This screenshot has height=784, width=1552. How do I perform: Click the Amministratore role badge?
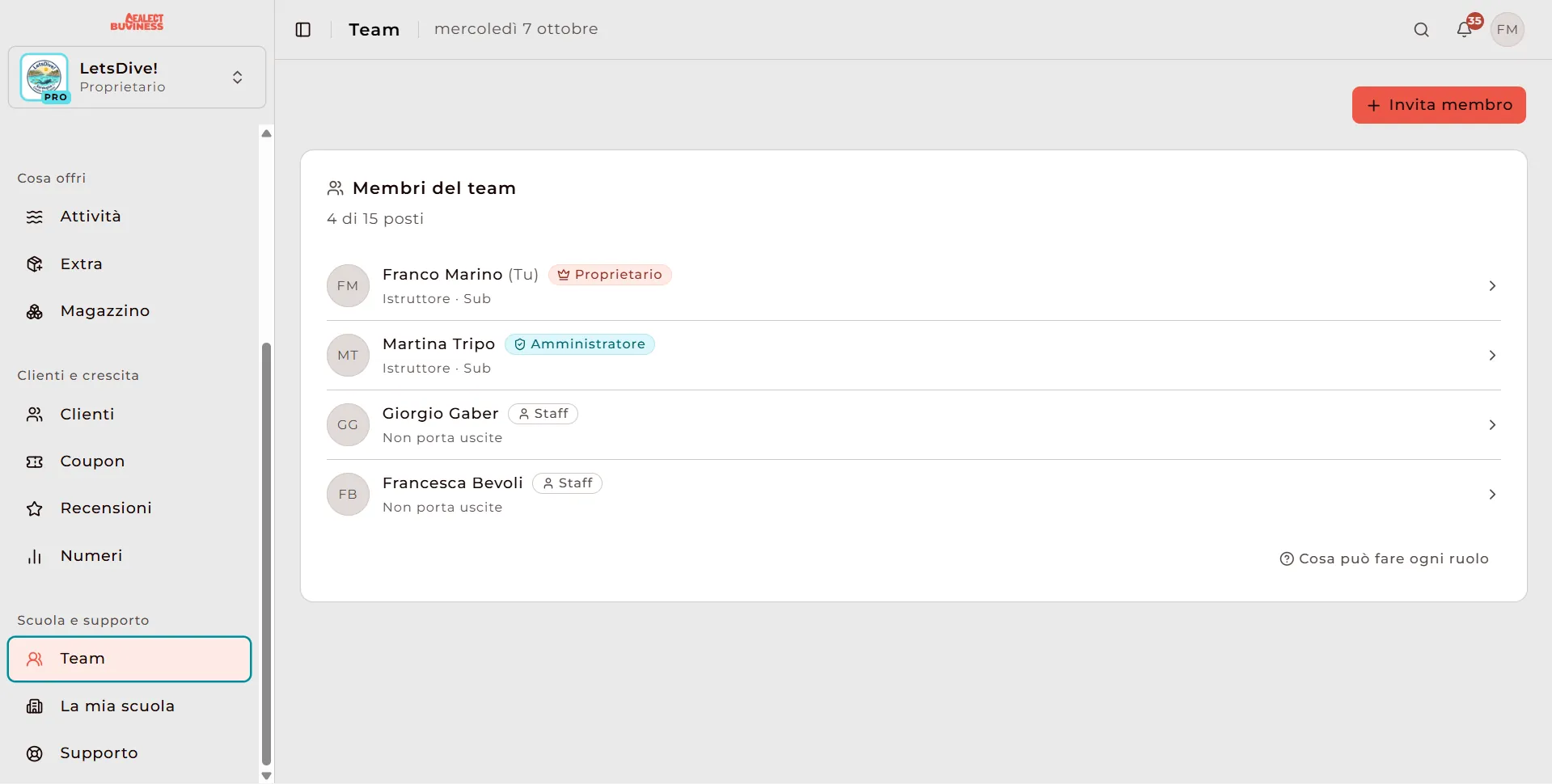click(580, 344)
